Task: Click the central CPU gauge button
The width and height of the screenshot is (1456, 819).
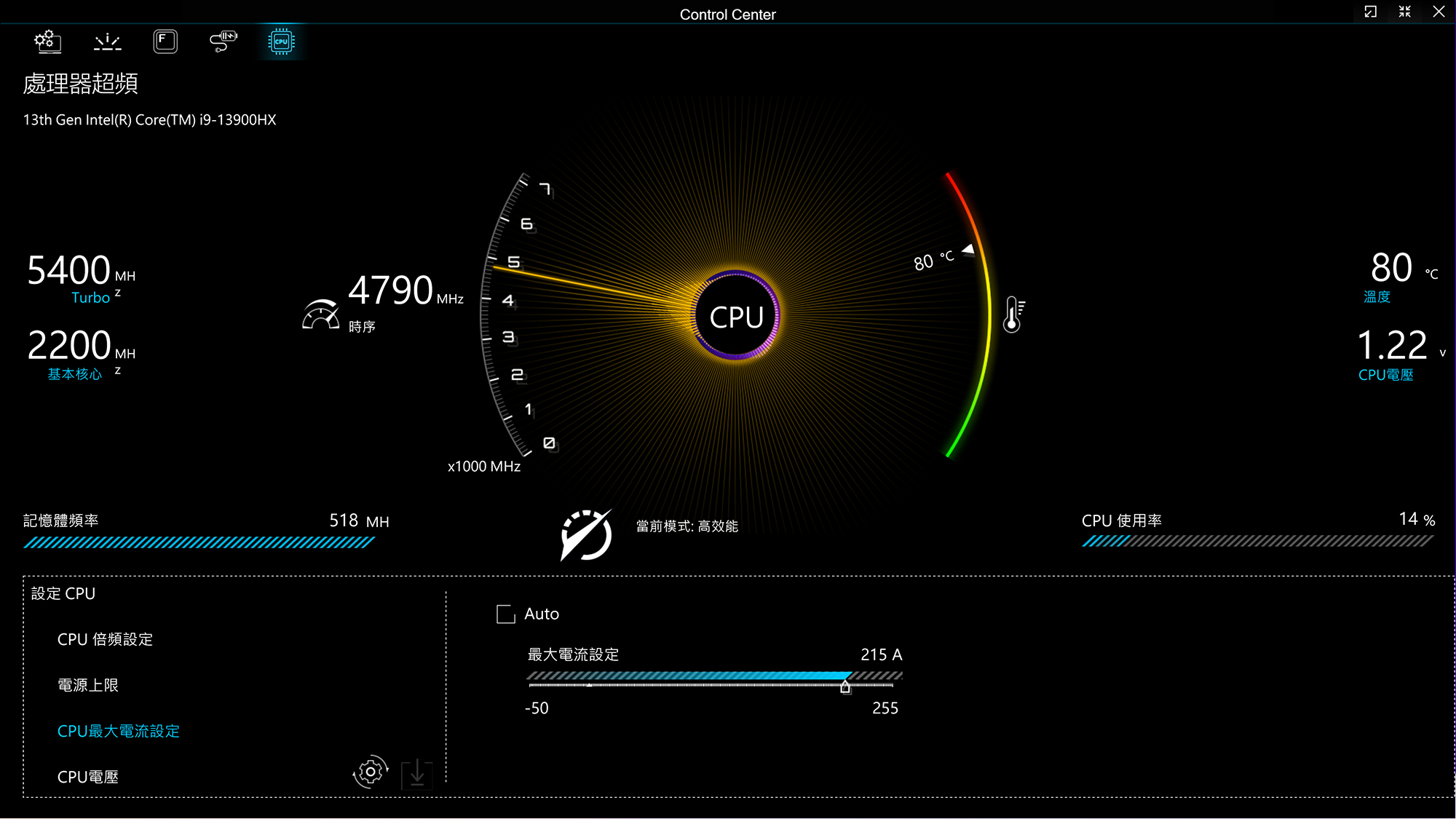Action: tap(736, 317)
